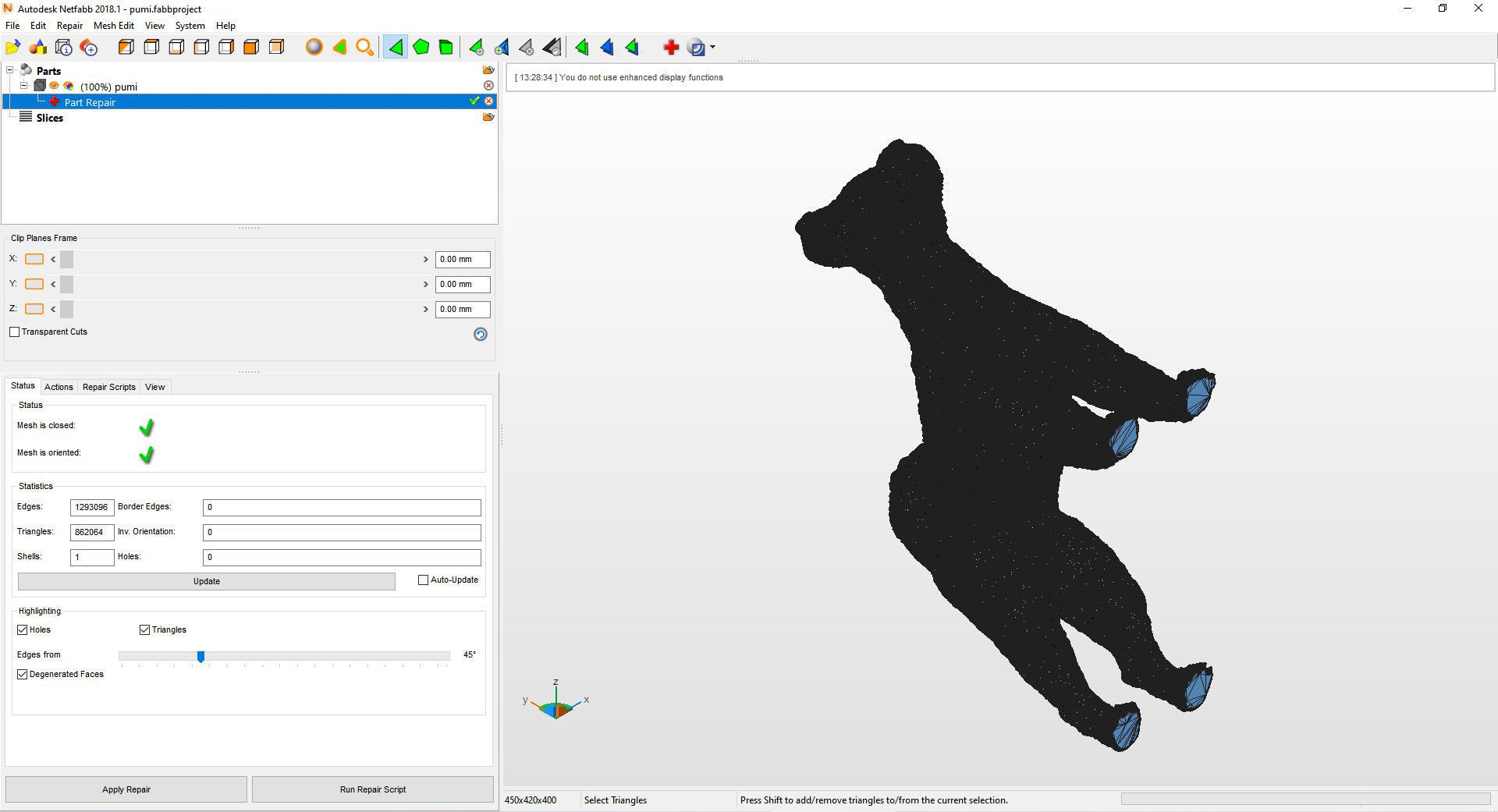Collapse the pumi part node
This screenshot has height=812, width=1498.
point(24,86)
